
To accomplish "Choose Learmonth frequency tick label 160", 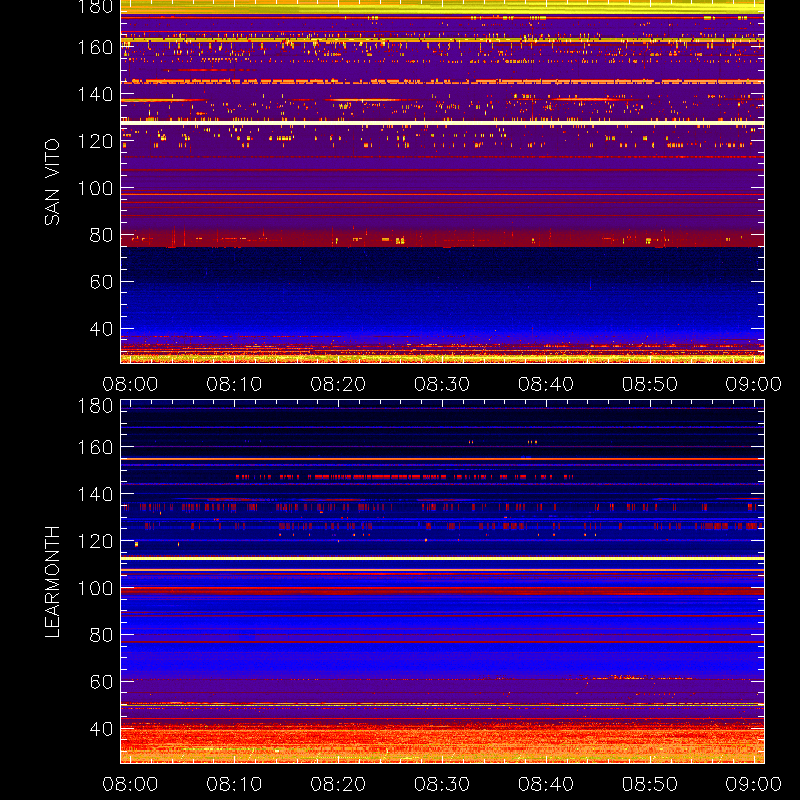I will tap(95, 447).
